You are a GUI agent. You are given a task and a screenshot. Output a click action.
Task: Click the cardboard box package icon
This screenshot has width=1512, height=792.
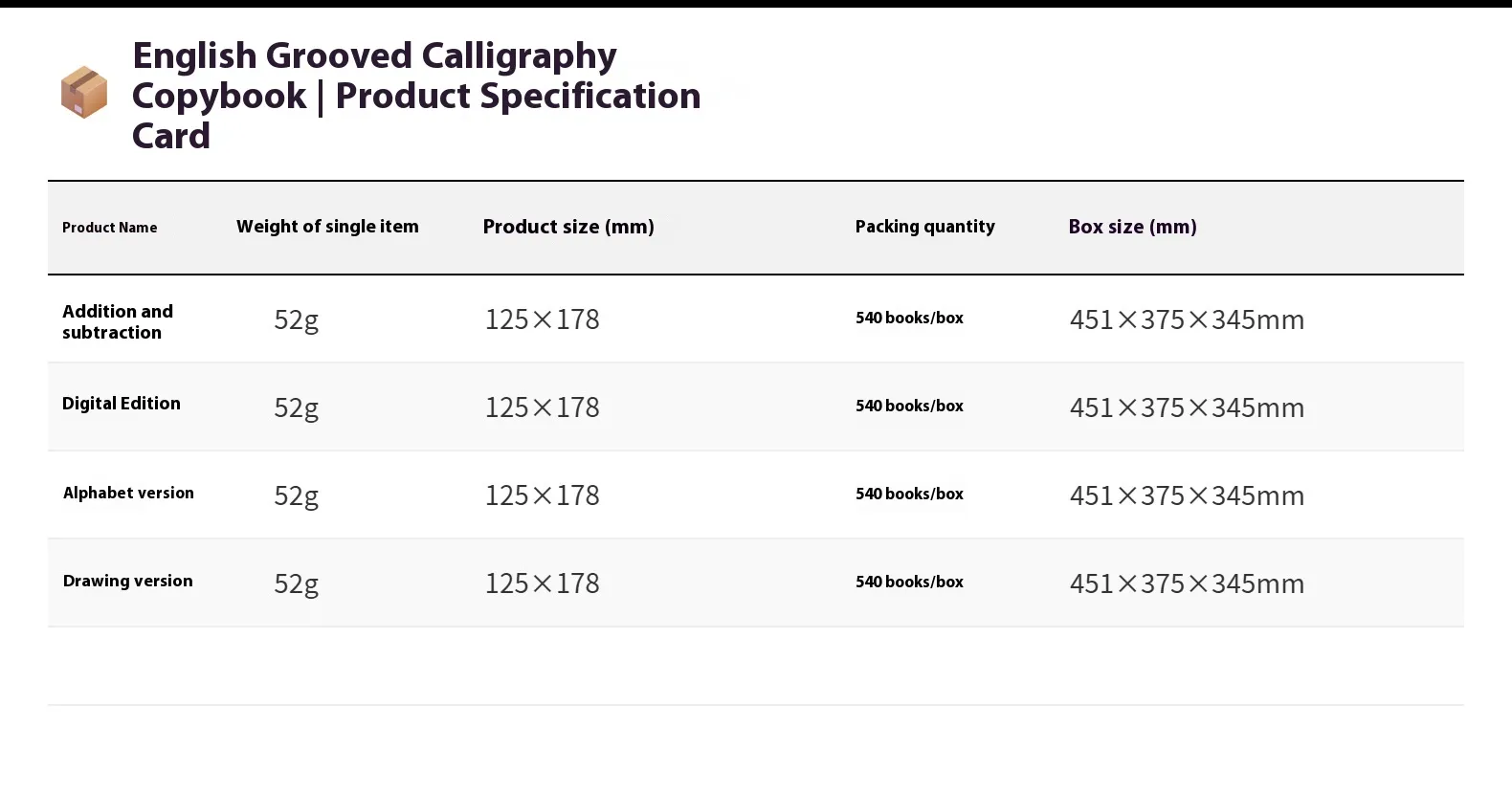click(84, 93)
